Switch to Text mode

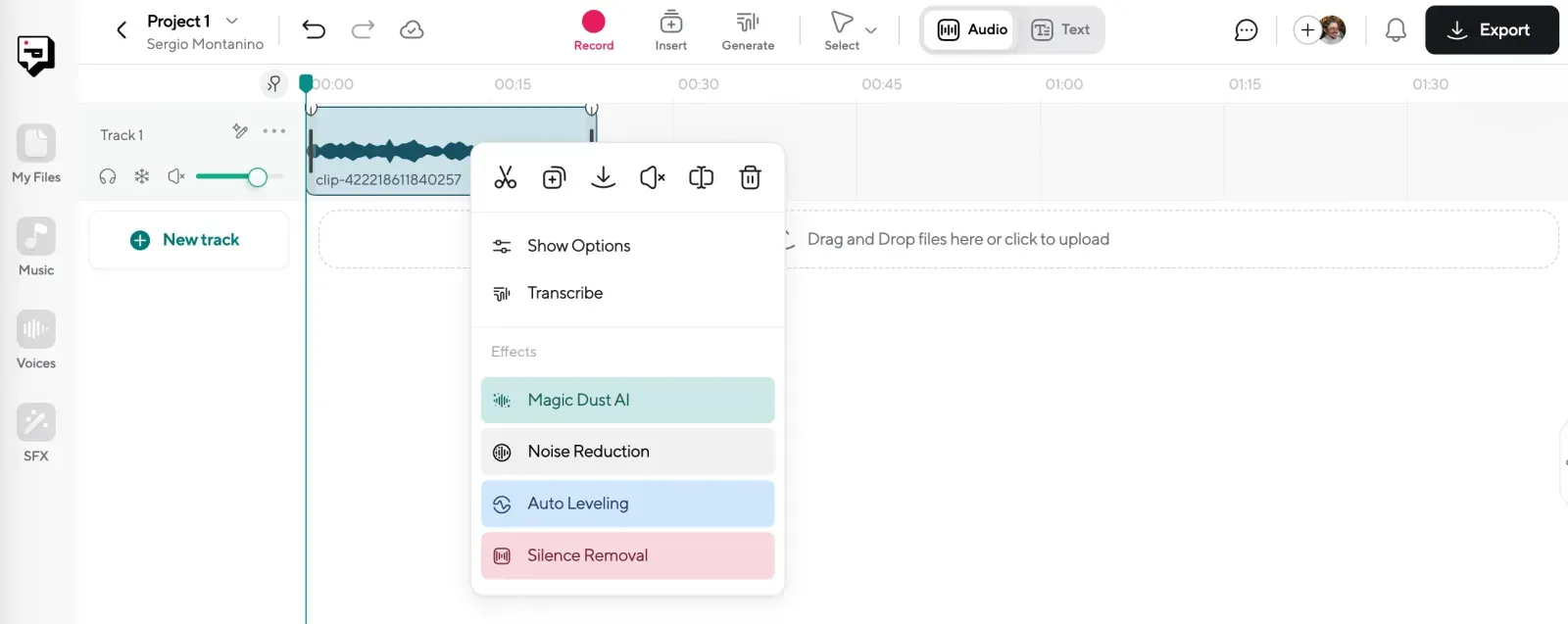pos(1061,29)
